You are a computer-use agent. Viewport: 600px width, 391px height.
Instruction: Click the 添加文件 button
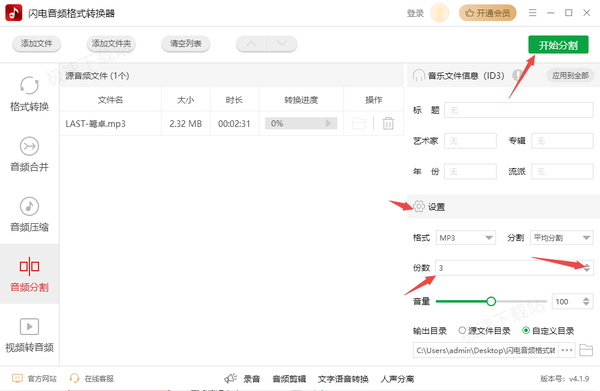[36, 44]
